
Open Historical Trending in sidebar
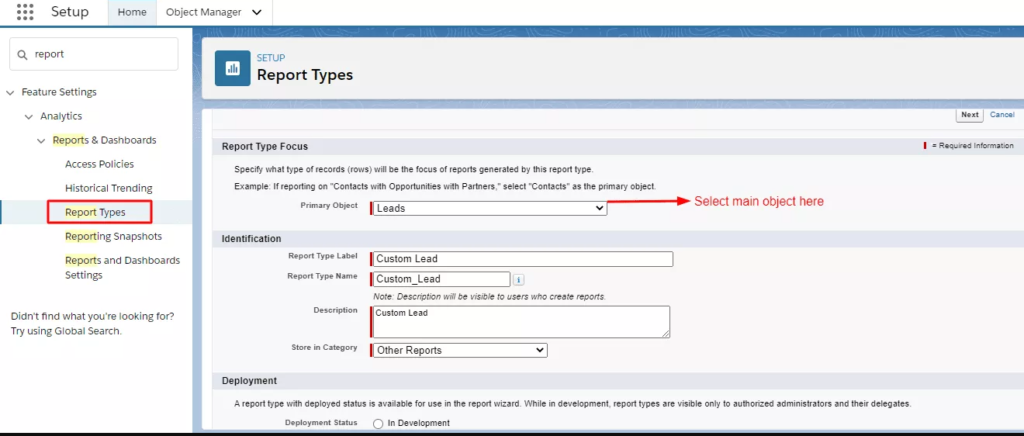coord(108,188)
